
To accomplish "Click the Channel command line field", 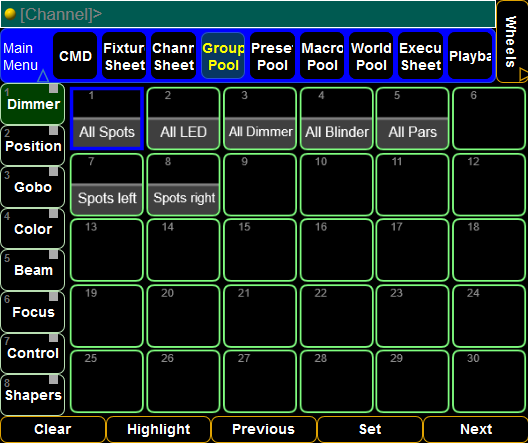I will [x=248, y=14].
